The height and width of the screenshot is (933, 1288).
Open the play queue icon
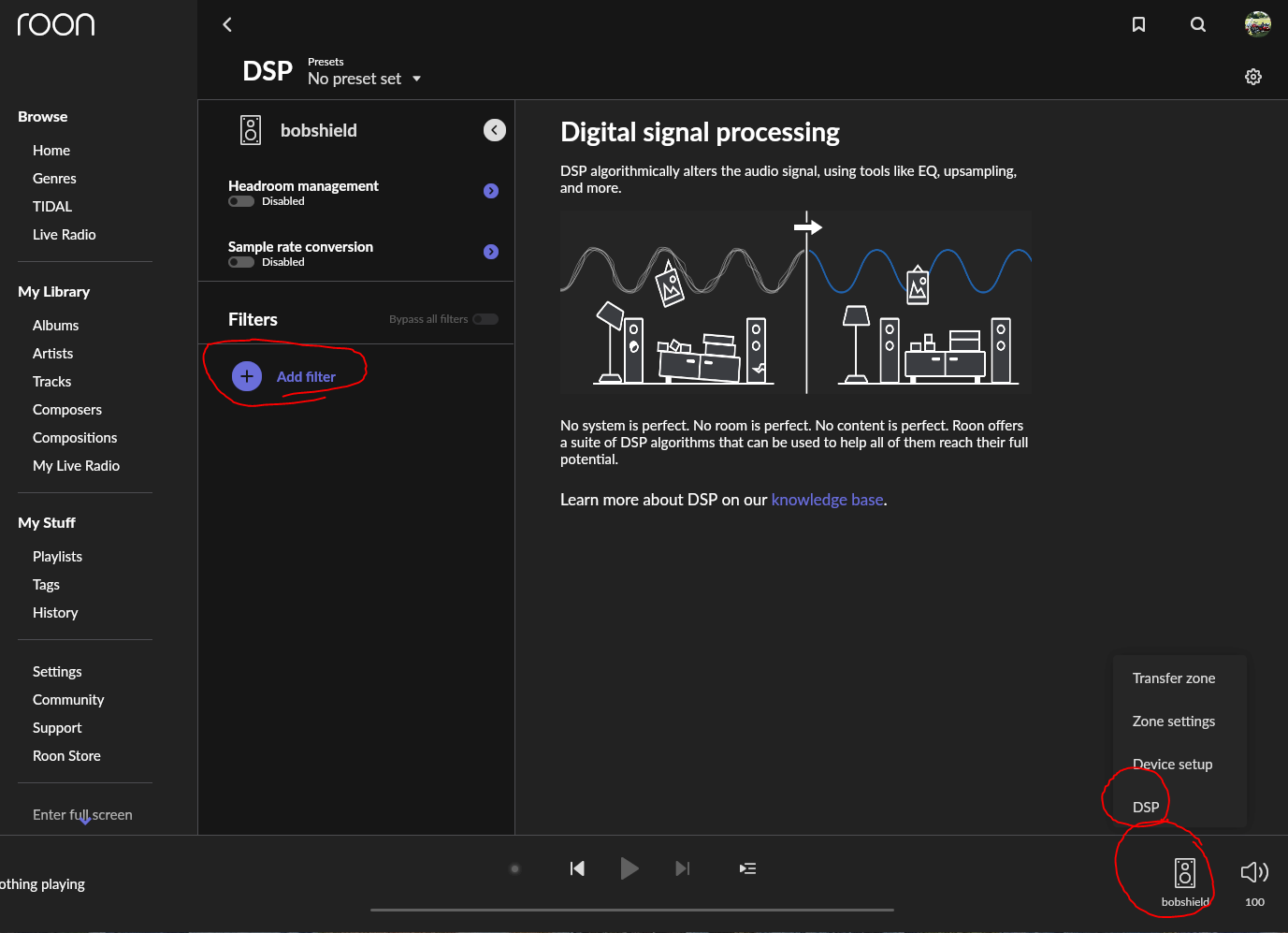(x=747, y=868)
